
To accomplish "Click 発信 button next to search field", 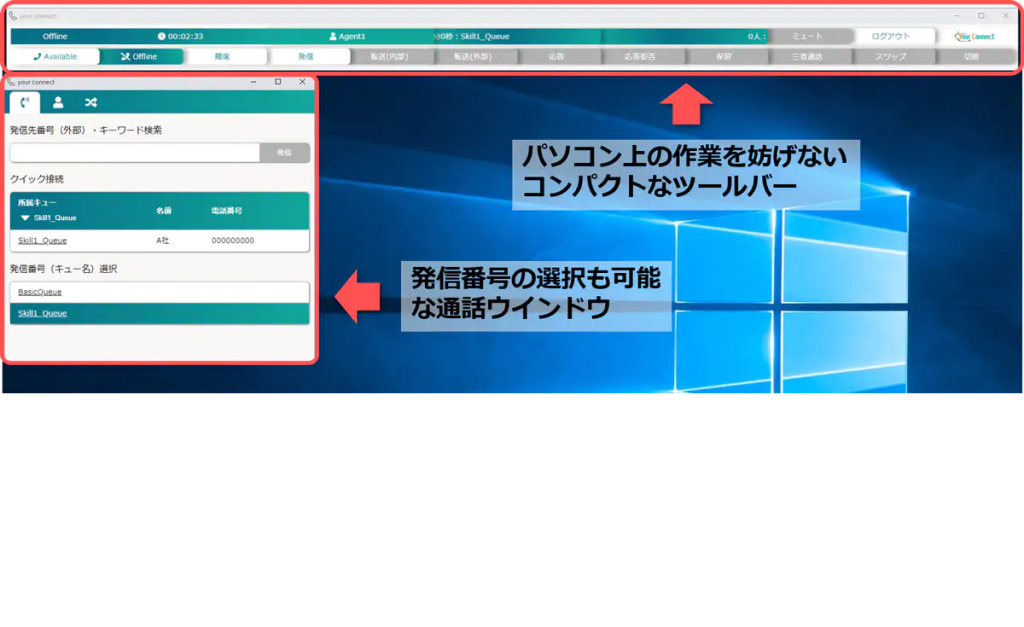I will point(285,153).
